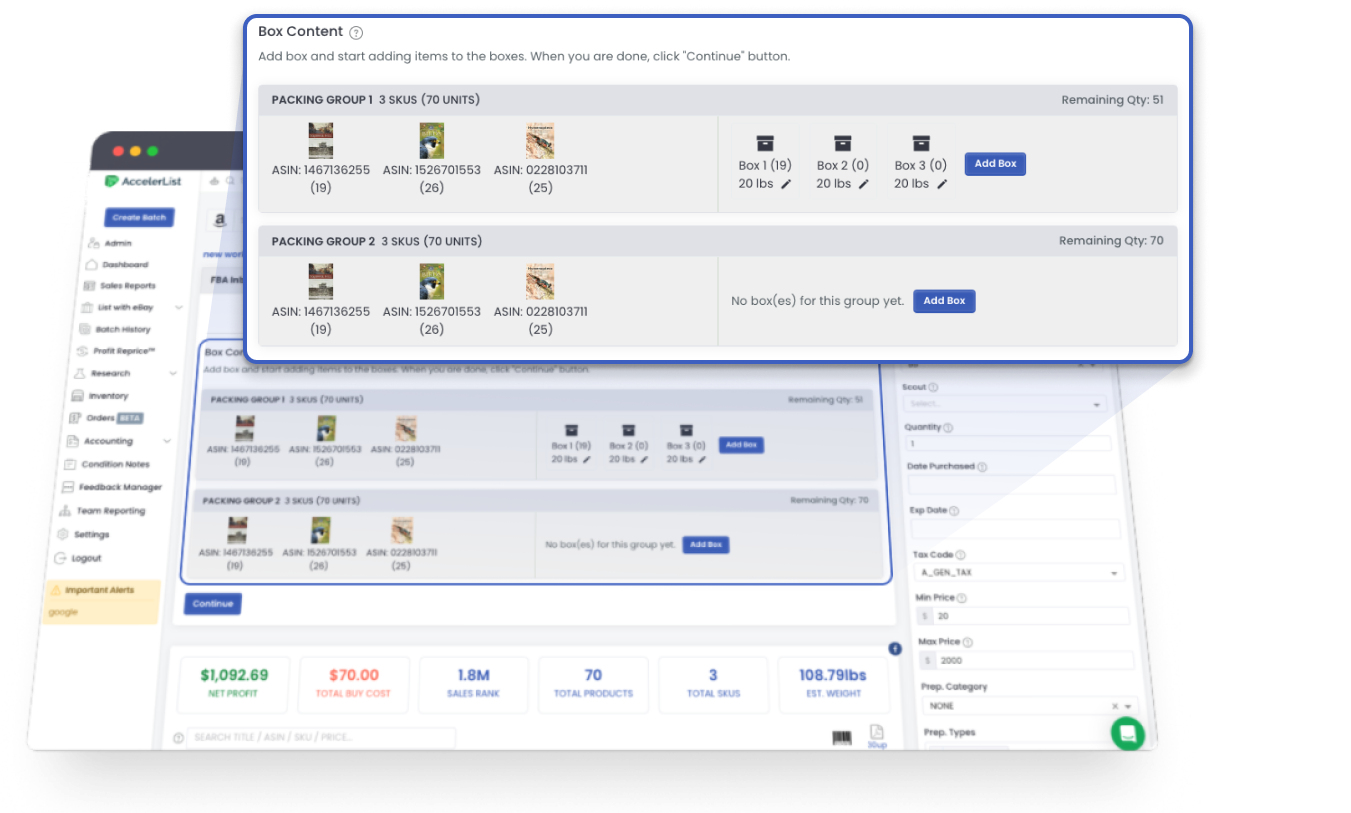This screenshot has width=1351, height=813.
Task: Click the Box 3 archive icon in enlarged panel
Action: (921, 143)
